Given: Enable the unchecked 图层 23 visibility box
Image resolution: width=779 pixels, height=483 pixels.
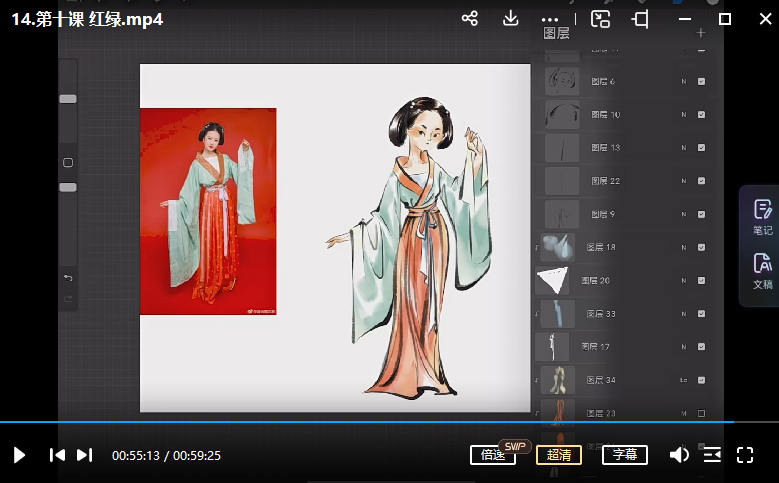Looking at the screenshot, I should click(701, 412).
